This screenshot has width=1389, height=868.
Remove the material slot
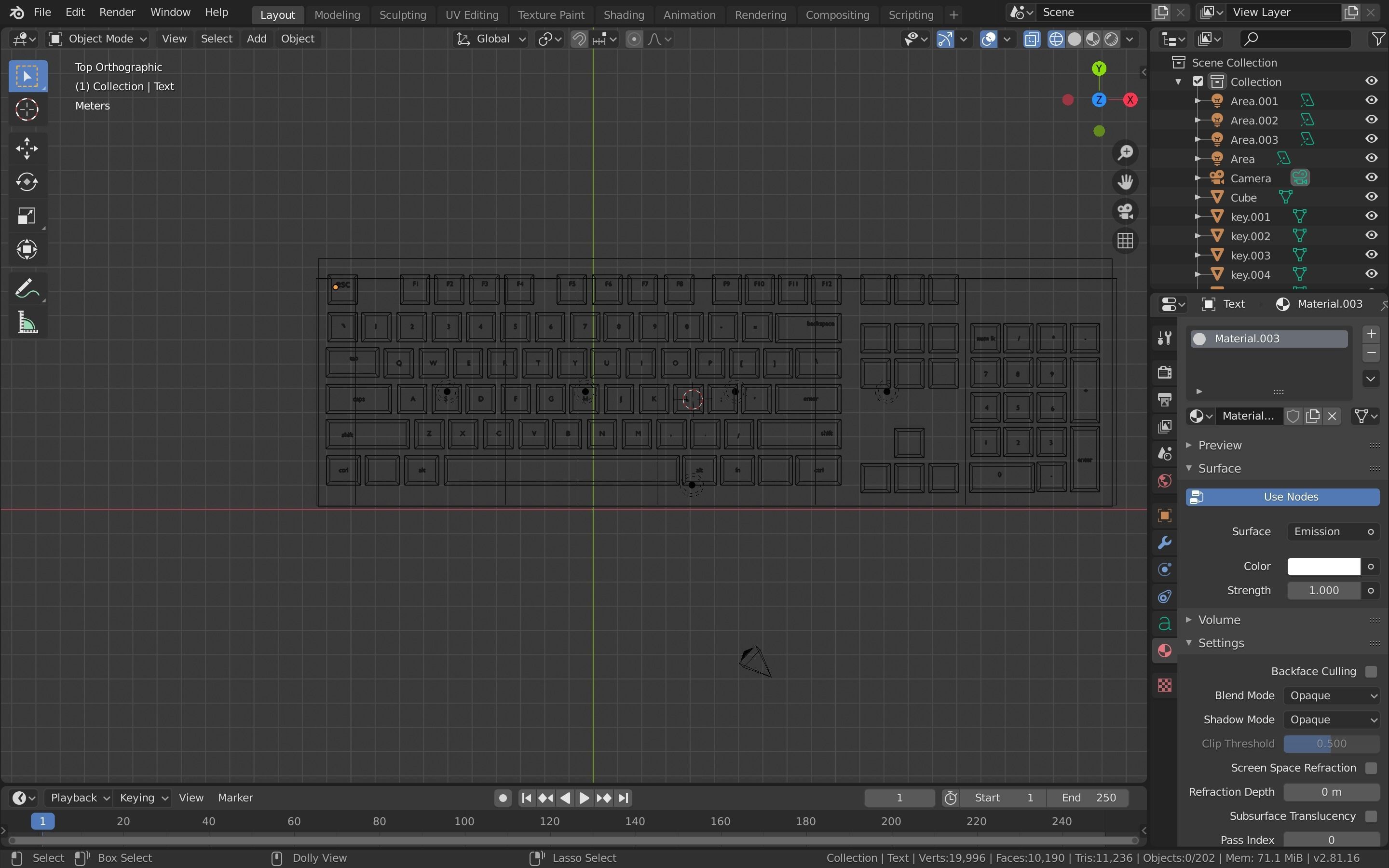1371,353
